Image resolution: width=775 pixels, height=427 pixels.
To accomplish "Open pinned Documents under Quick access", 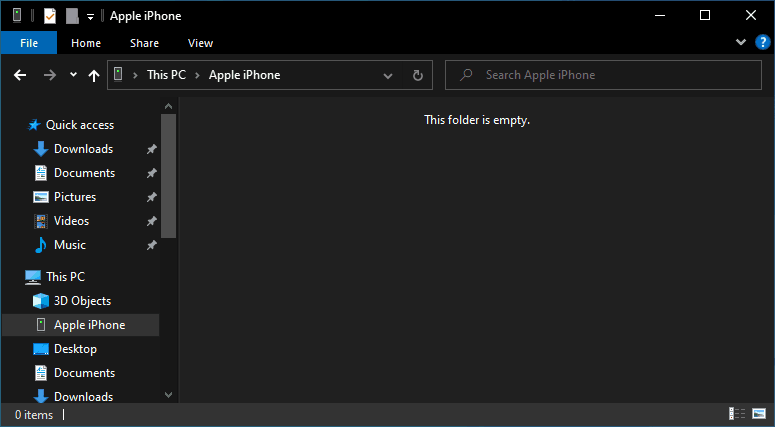I will click(85, 173).
